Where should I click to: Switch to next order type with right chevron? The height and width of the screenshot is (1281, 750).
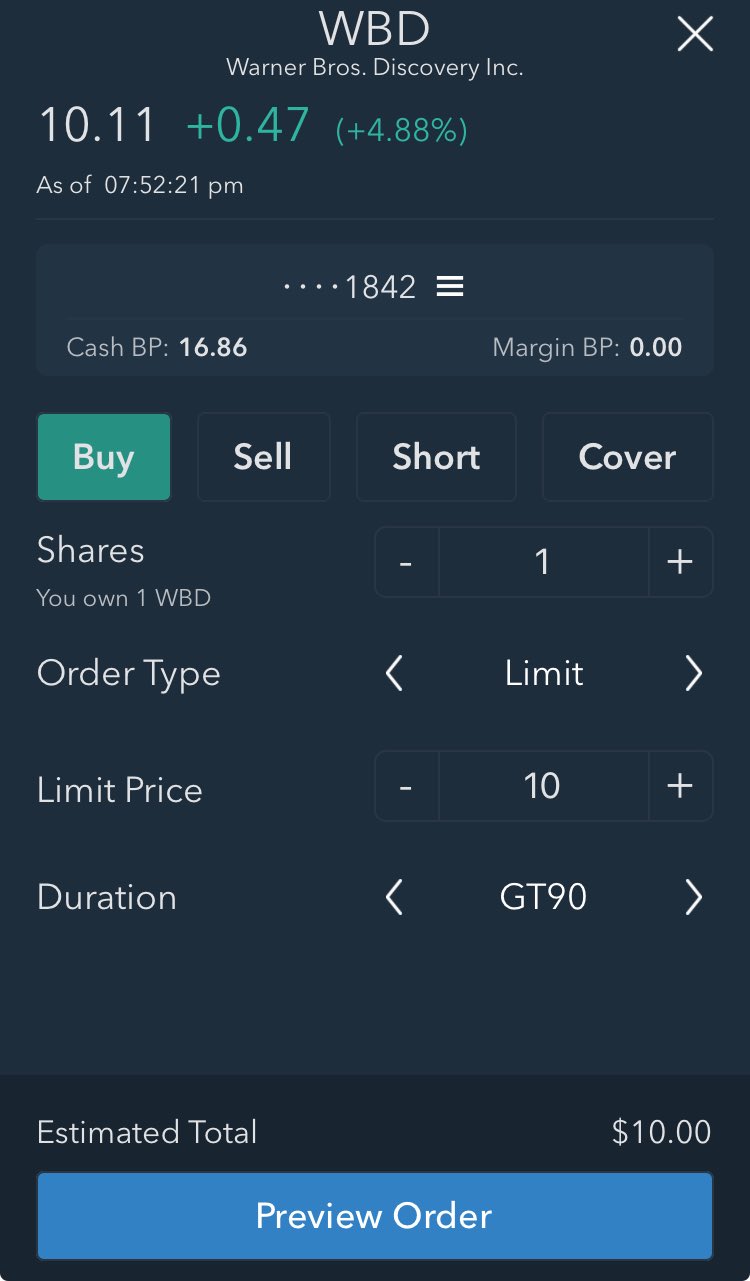693,674
